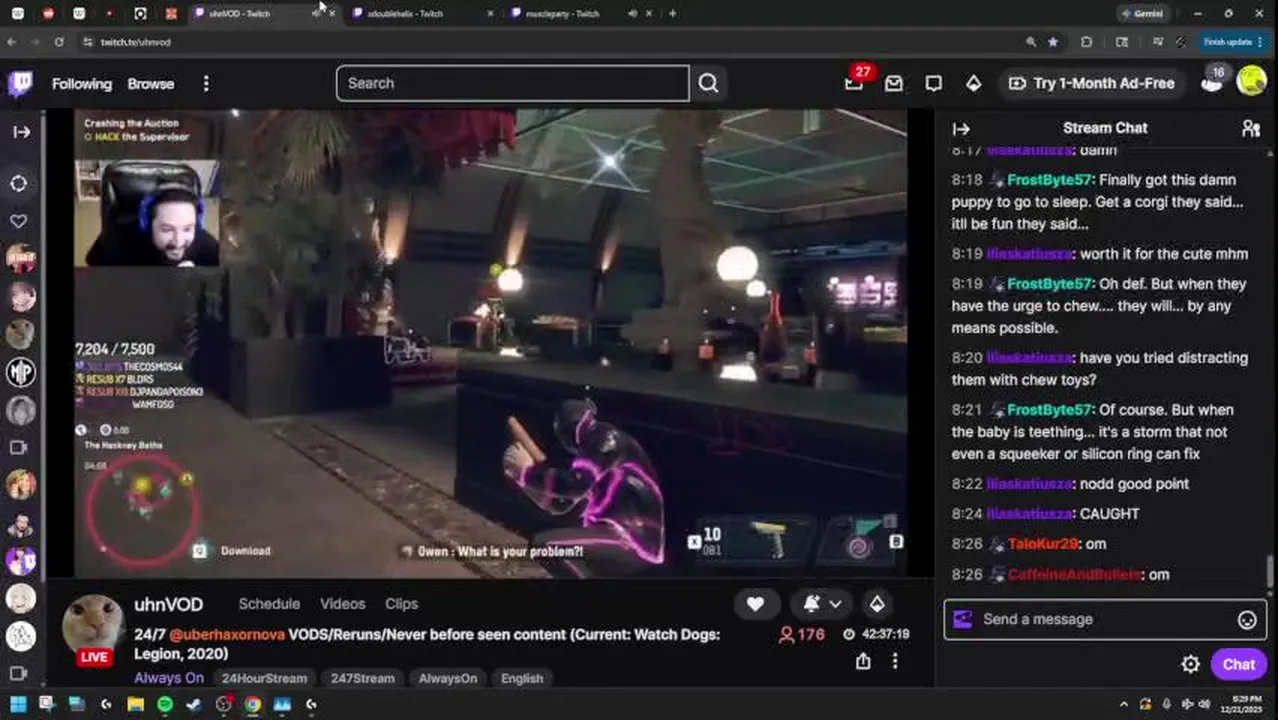Bookmark this page with the star
The width and height of the screenshot is (1278, 720).
click(x=1052, y=42)
